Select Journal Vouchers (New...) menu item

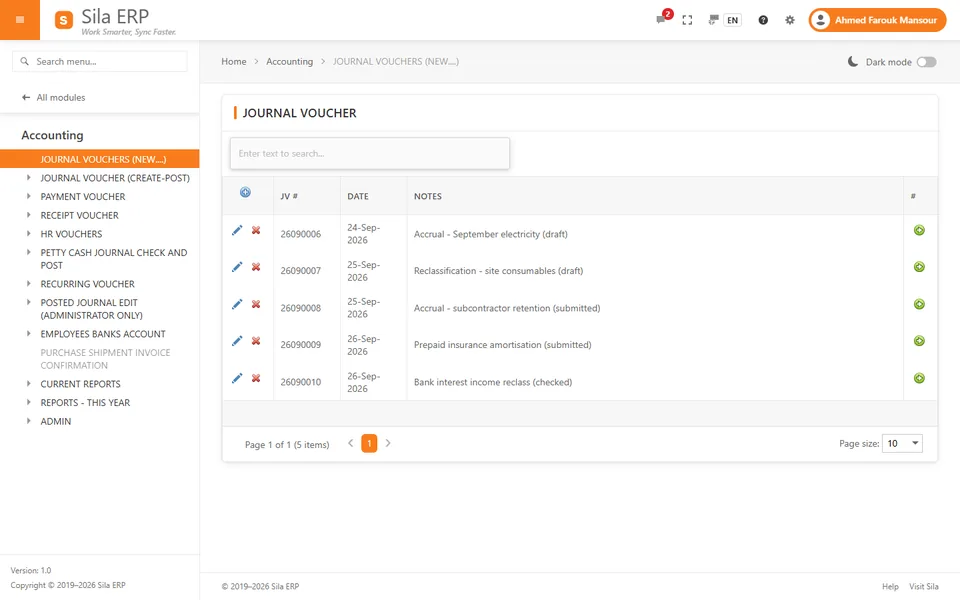[100, 159]
